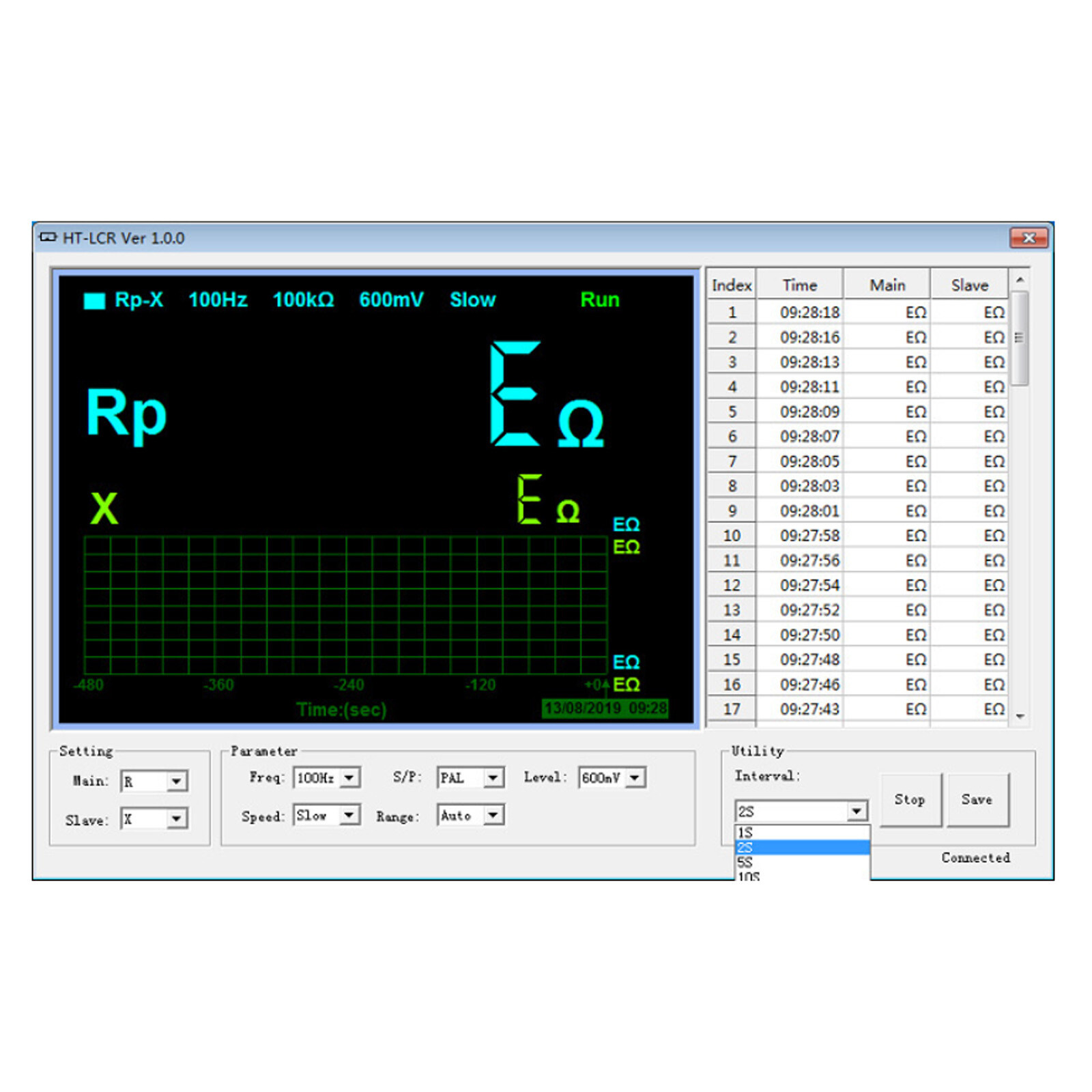Click the Connected status text
Screen dimensions: 1092x1092
coord(975,857)
